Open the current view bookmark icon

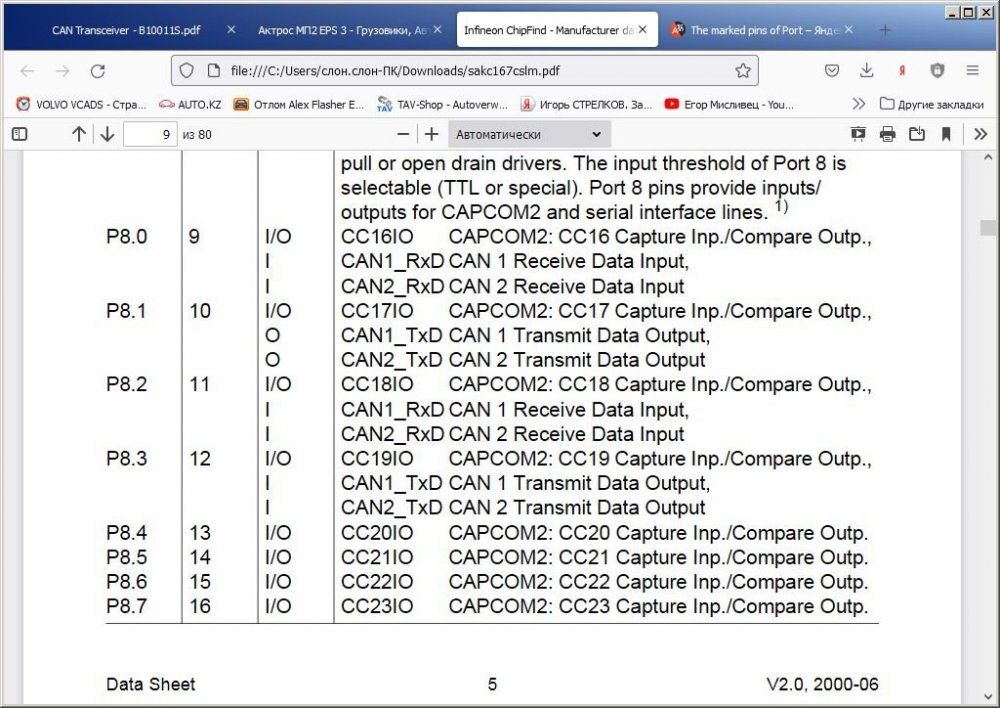click(946, 134)
